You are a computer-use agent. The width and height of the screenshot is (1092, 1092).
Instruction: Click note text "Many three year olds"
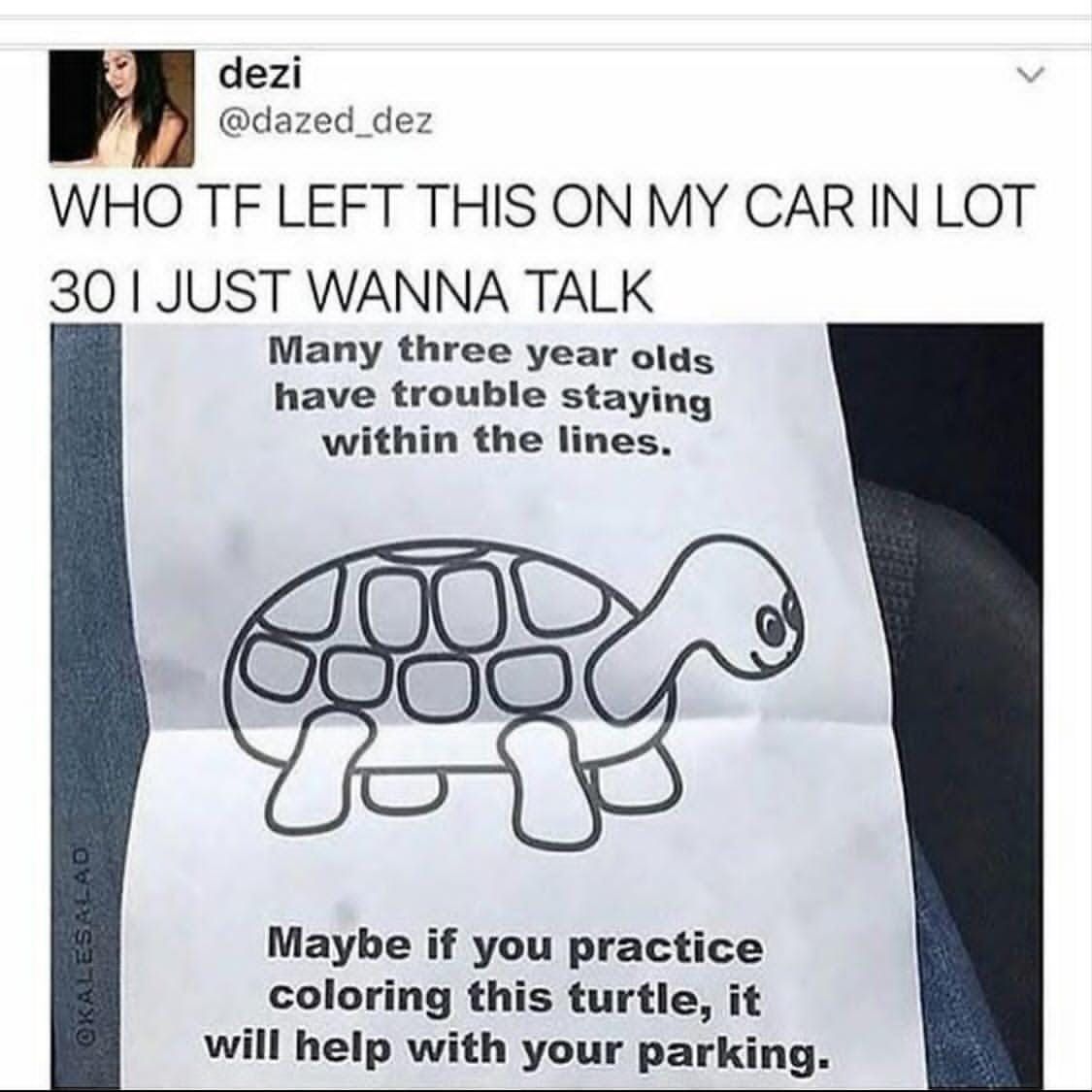pos(492,353)
